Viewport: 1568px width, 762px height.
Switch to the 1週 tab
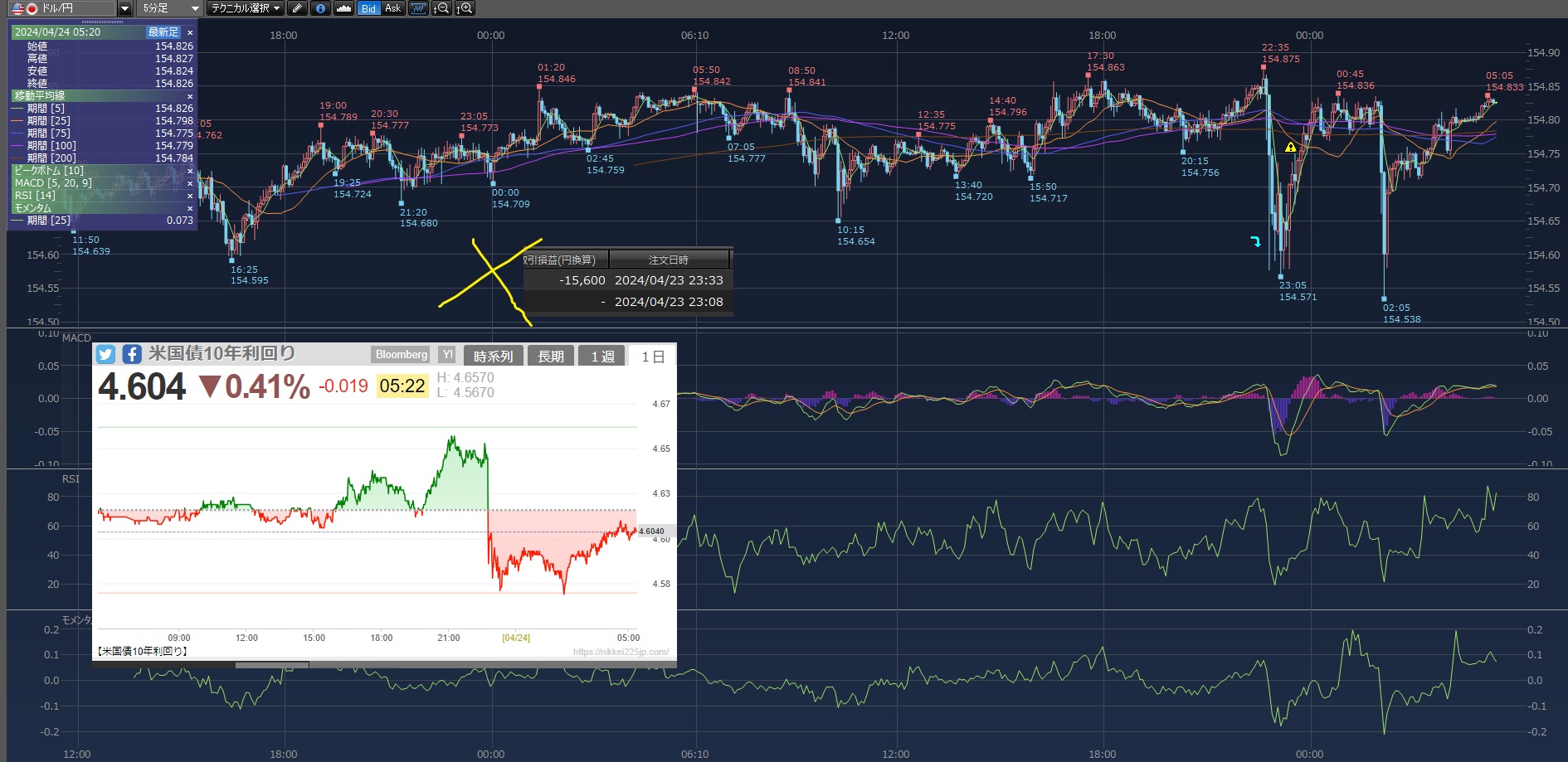click(602, 357)
